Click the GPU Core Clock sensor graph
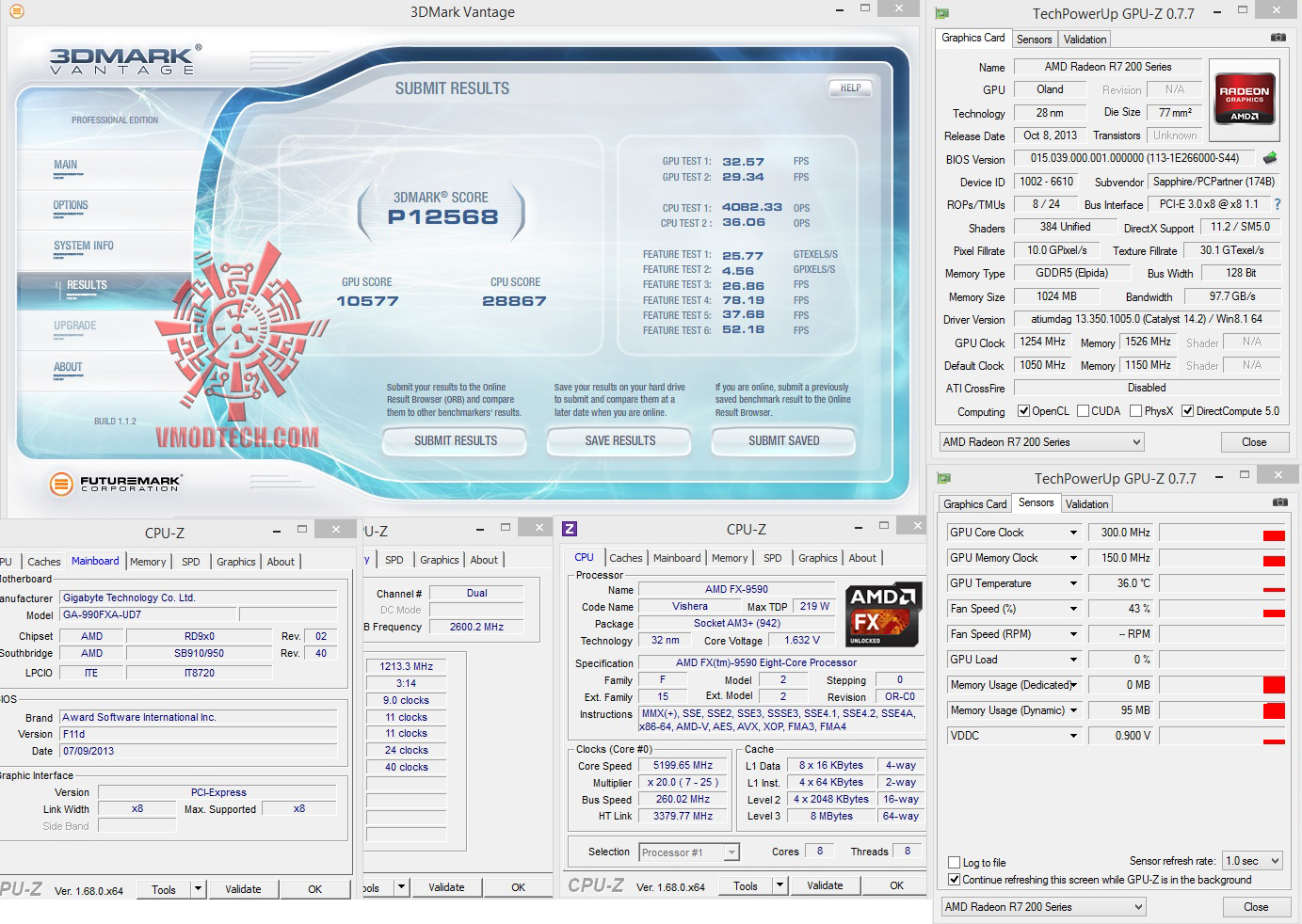 1222,533
